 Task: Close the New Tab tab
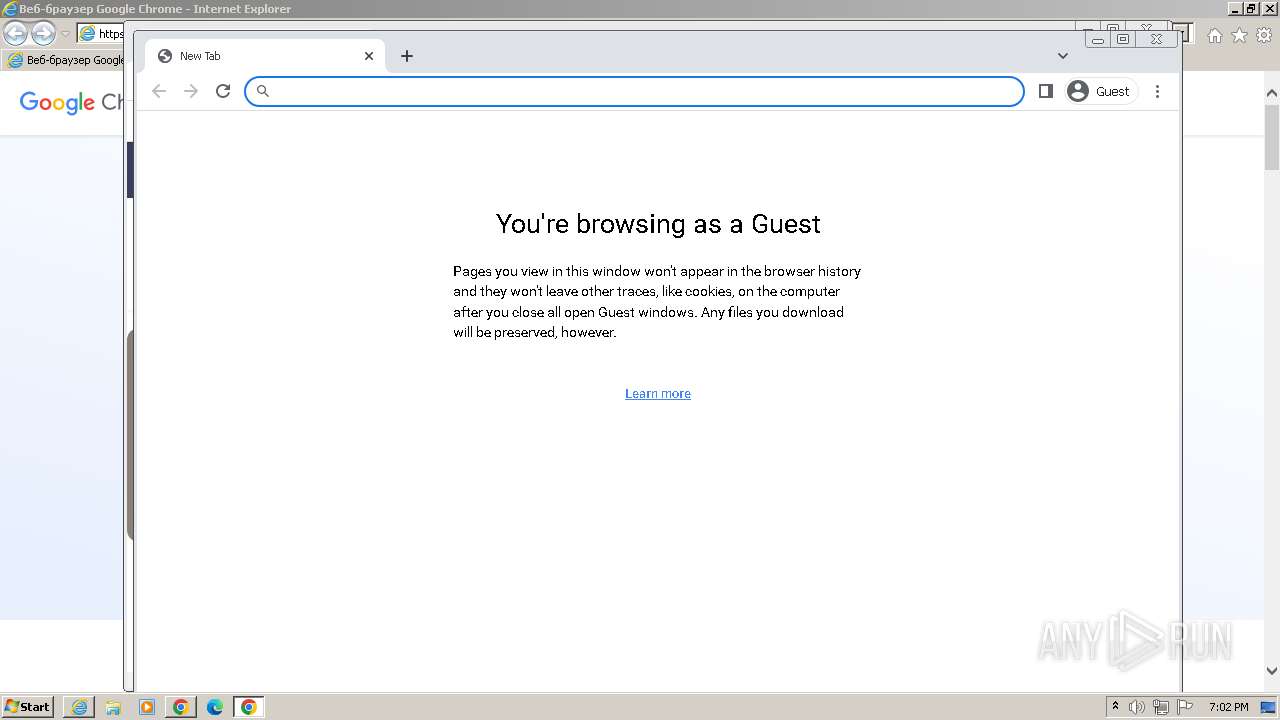pos(369,56)
